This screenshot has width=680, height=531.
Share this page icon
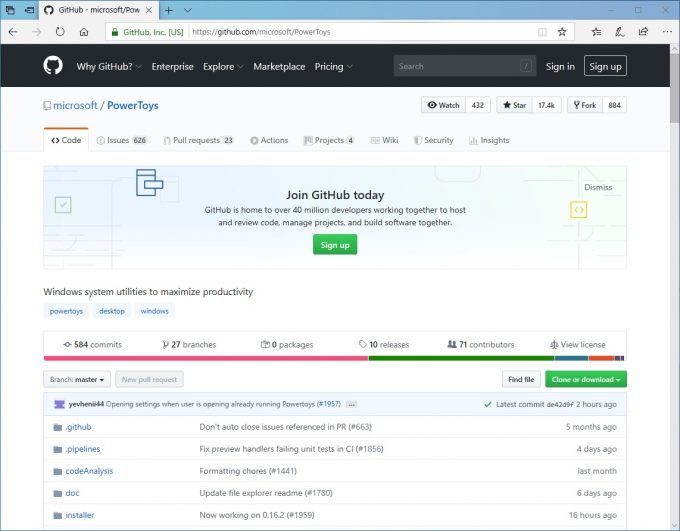pyautogui.click(x=643, y=32)
